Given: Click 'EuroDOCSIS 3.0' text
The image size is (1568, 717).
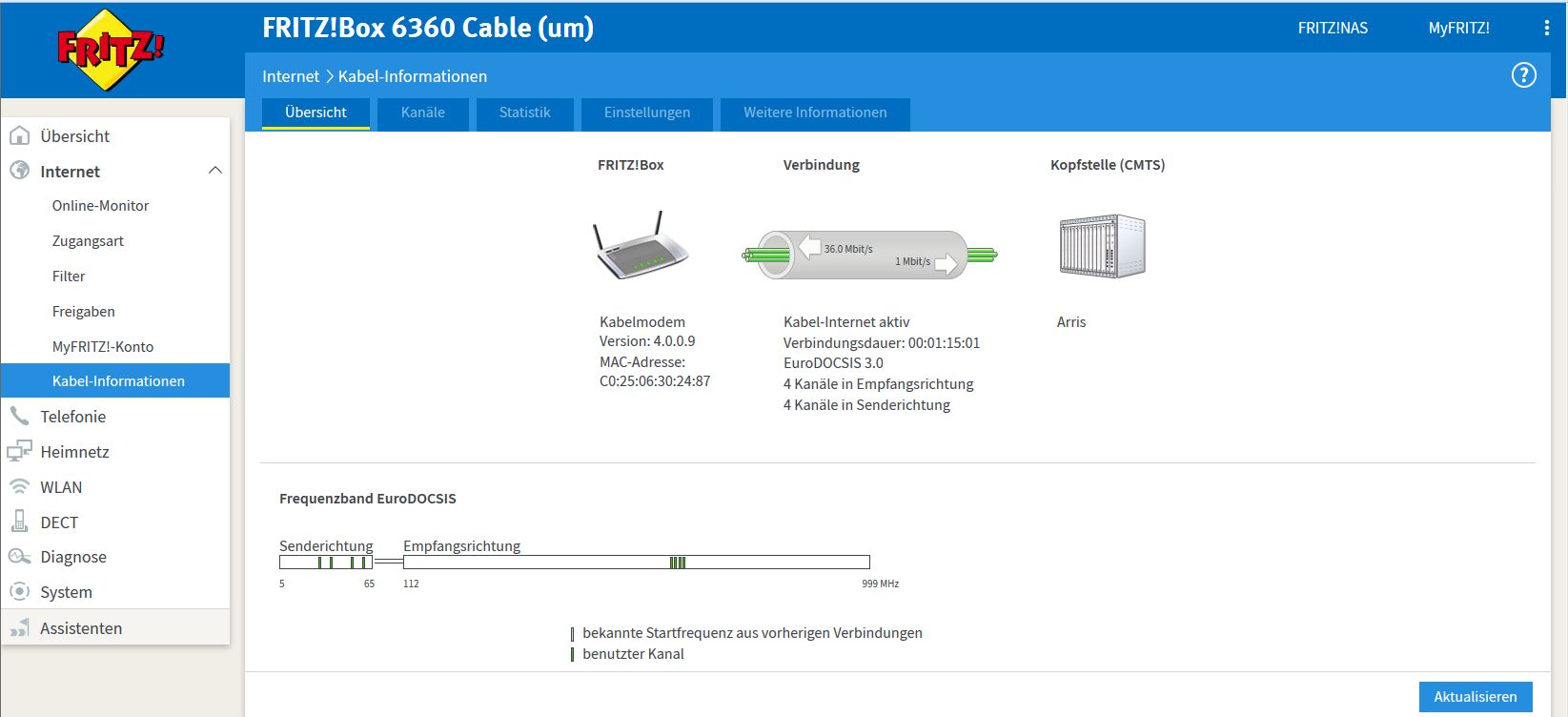Looking at the screenshot, I should click(833, 363).
